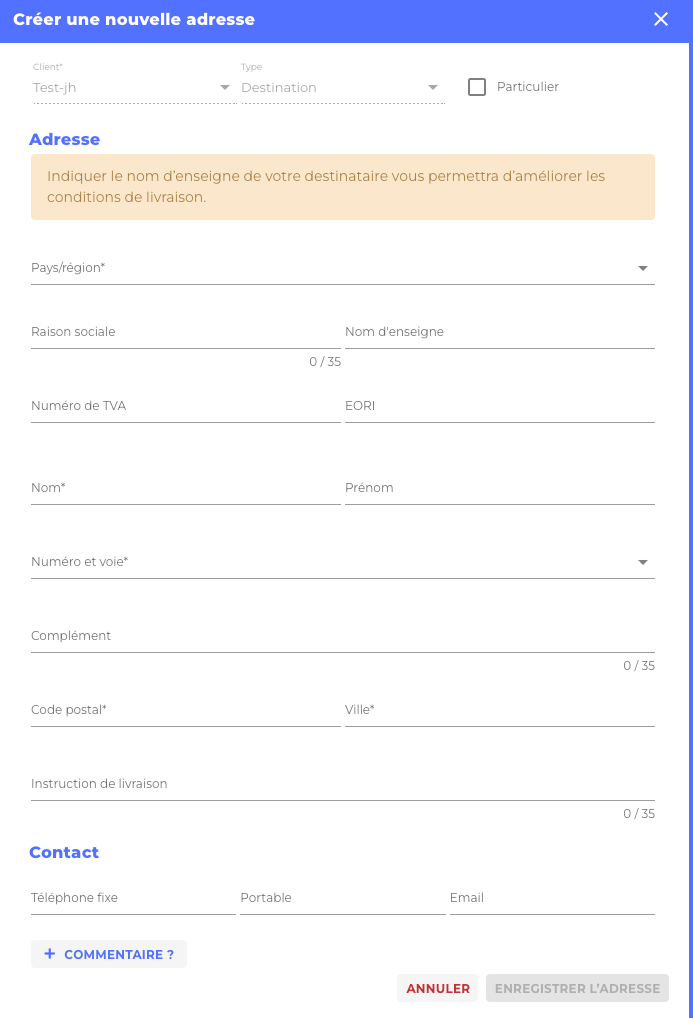Click the Email input field

click(x=552, y=899)
